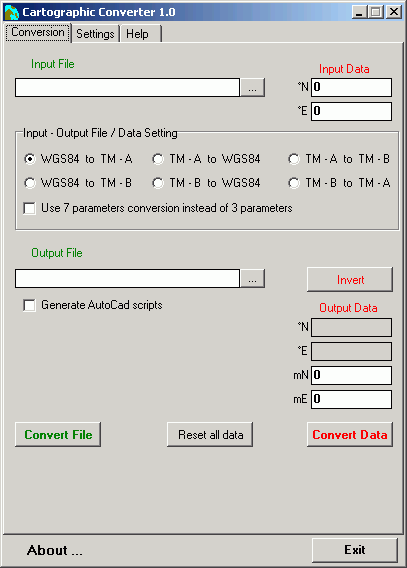The width and height of the screenshot is (407, 568).
Task: Focus the Input Data °N field
Action: pos(351,87)
